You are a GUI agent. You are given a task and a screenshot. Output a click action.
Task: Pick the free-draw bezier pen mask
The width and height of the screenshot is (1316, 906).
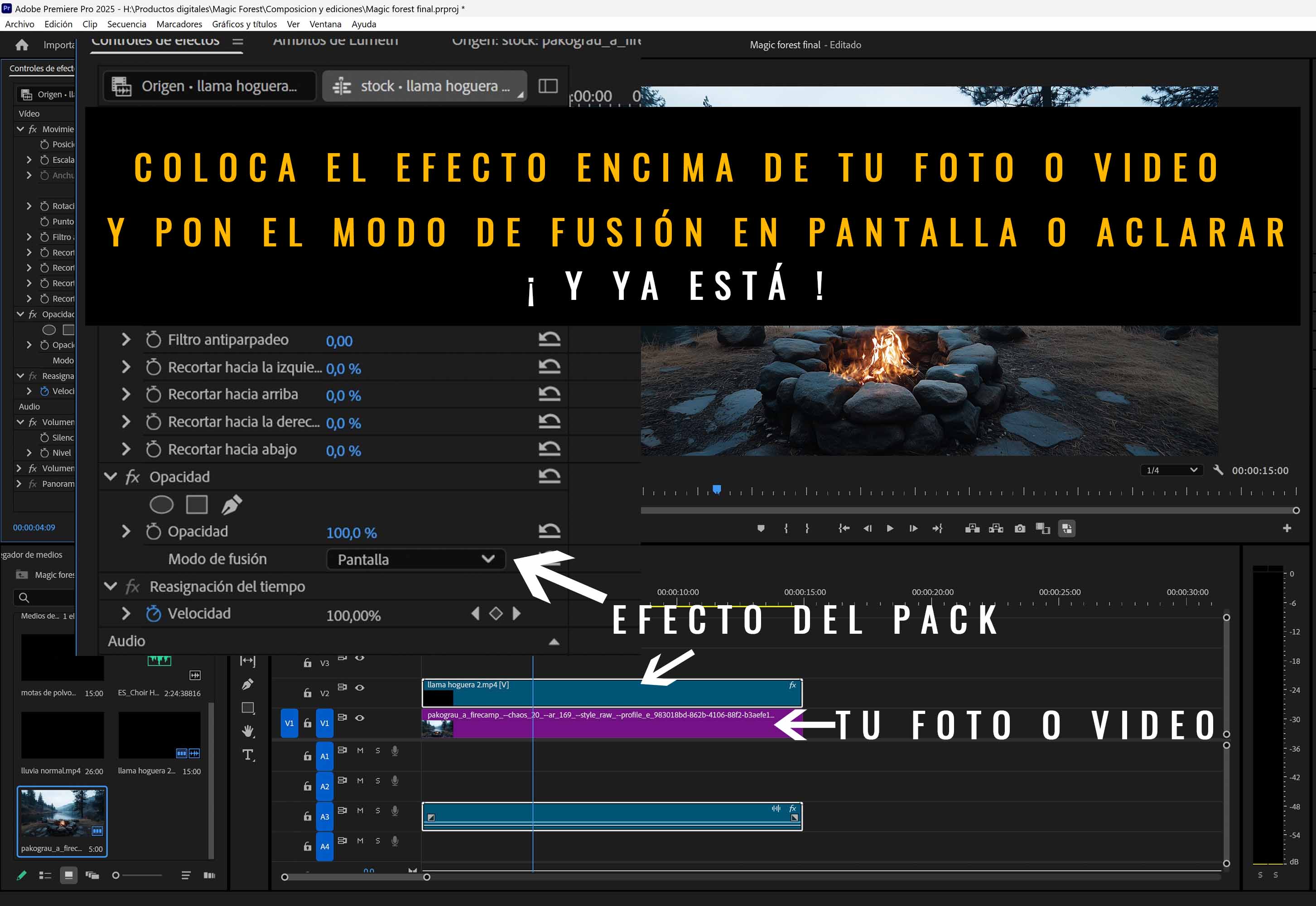click(x=231, y=505)
